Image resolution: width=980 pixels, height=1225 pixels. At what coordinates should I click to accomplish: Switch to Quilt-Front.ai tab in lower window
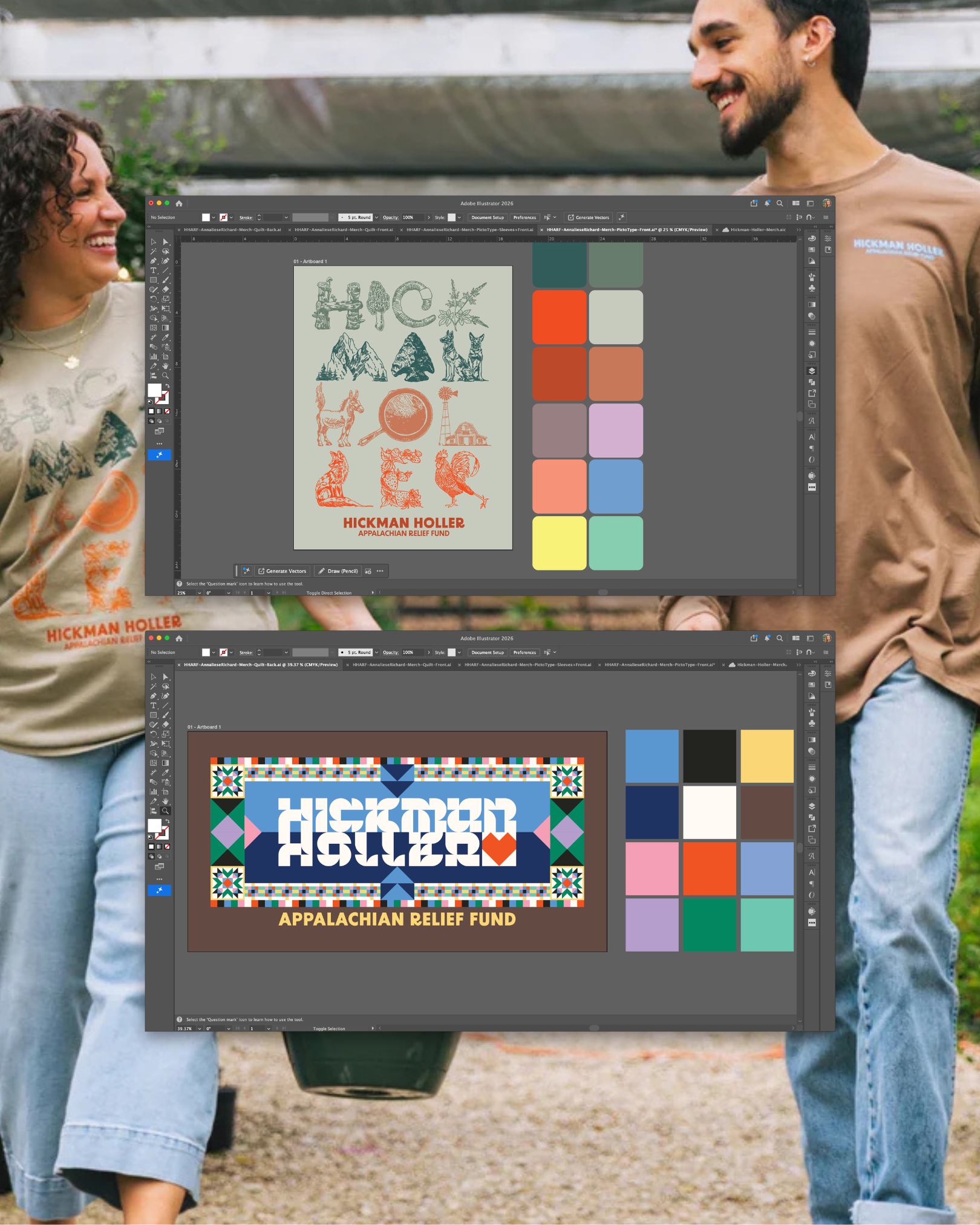(402, 665)
